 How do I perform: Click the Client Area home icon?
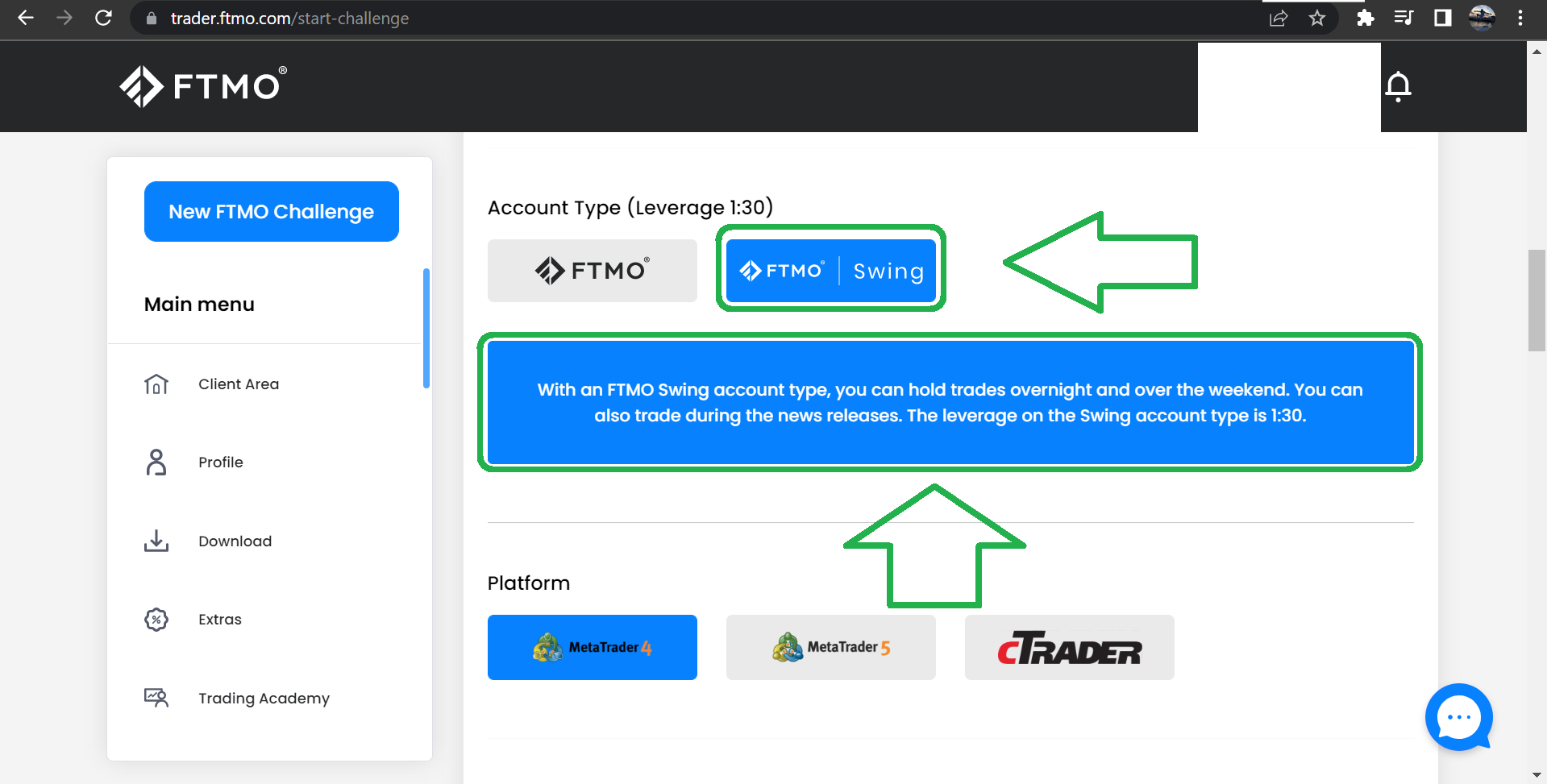[x=156, y=384]
